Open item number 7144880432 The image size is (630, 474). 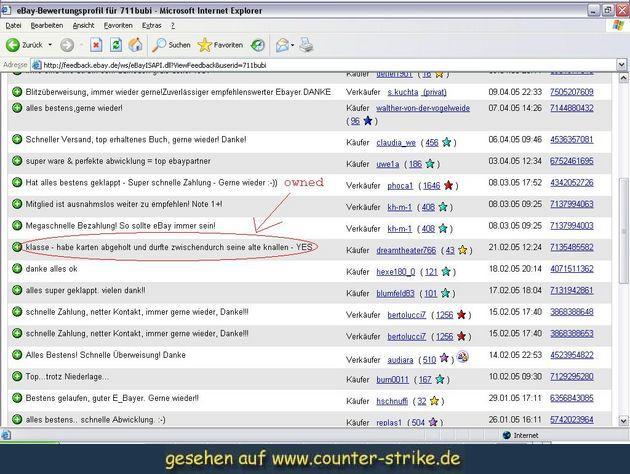pos(571,108)
